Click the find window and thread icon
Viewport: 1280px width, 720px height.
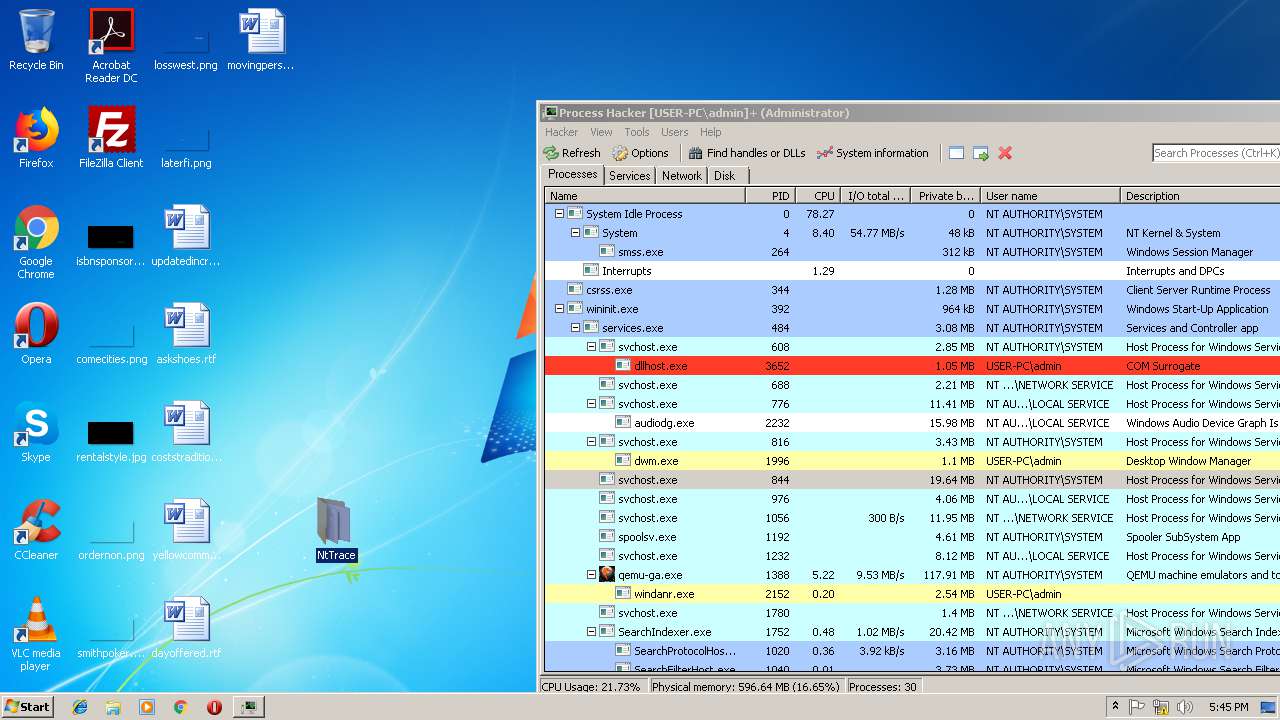981,153
